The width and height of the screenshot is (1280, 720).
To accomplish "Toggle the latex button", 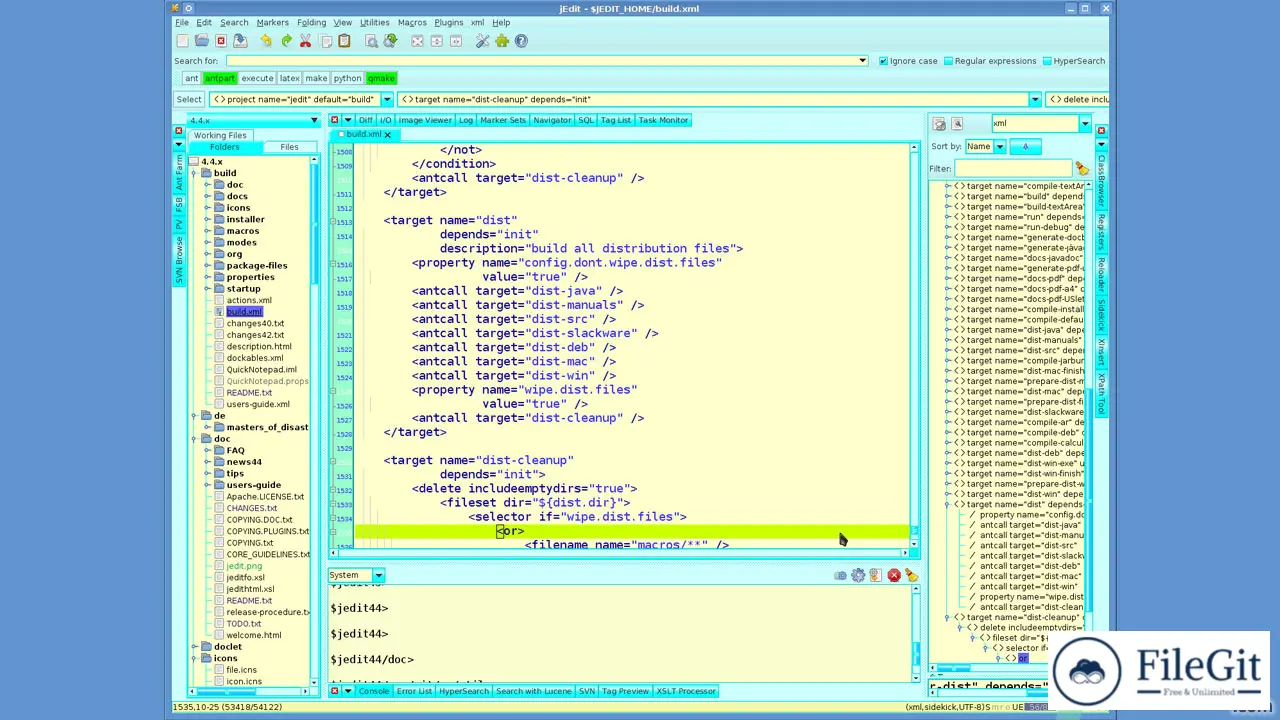I will (289, 78).
